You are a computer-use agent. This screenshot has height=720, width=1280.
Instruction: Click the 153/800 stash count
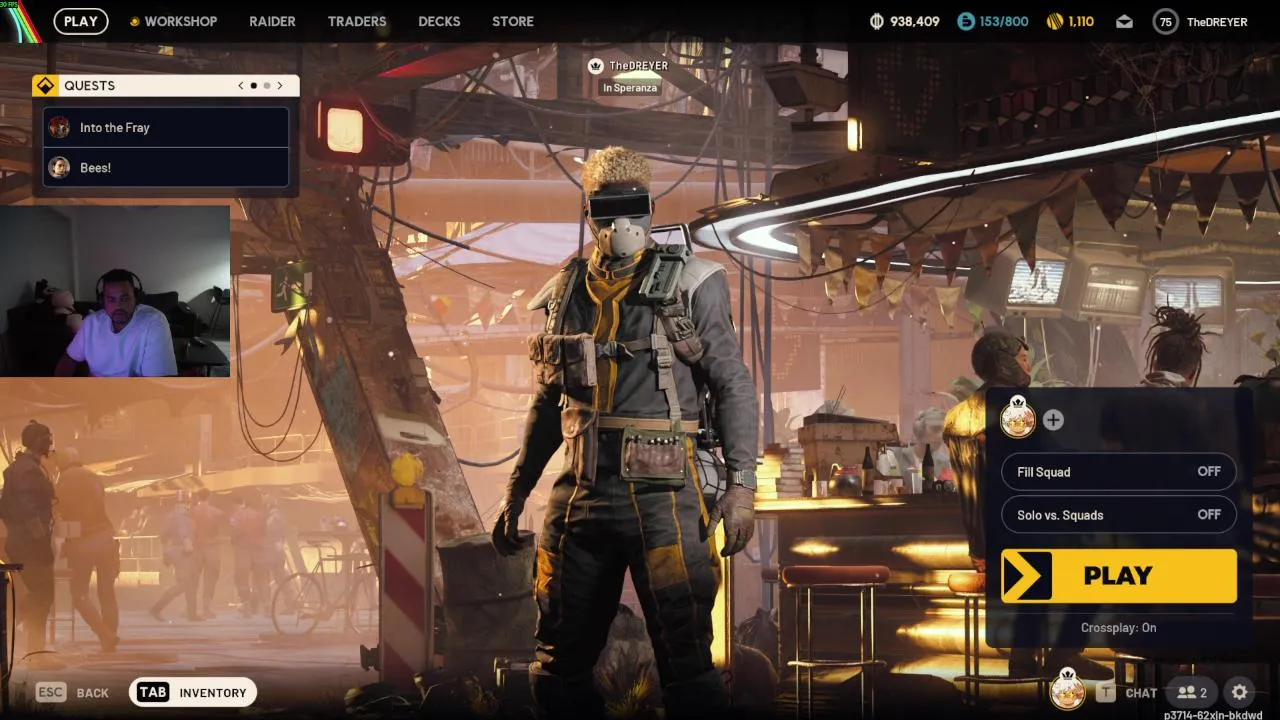pos(1004,21)
